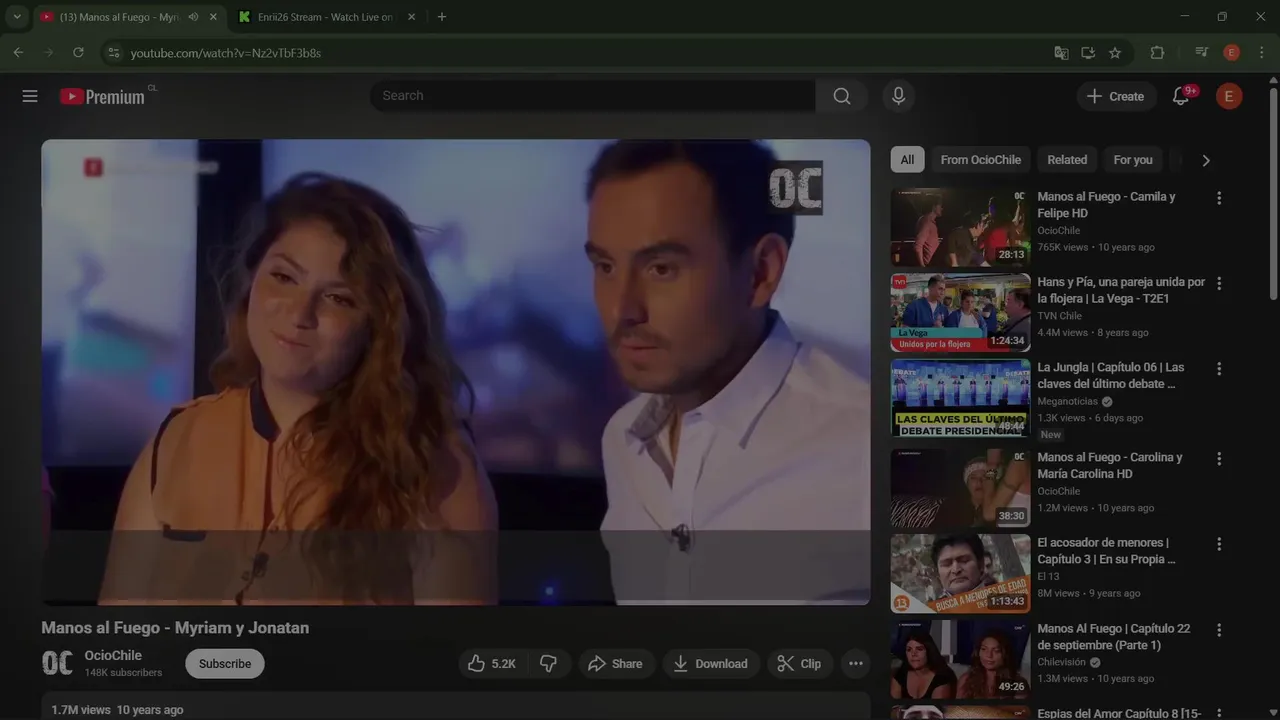This screenshot has width=1280, height=720.
Task: Open more actions ellipsis under video
Action: pos(855,663)
